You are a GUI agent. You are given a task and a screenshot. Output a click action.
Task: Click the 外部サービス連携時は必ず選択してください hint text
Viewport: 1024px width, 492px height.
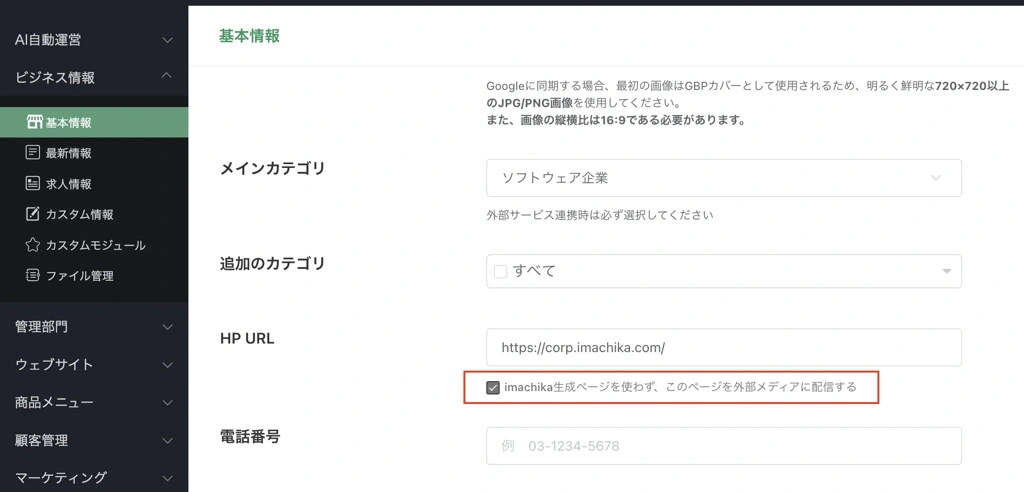click(600, 215)
